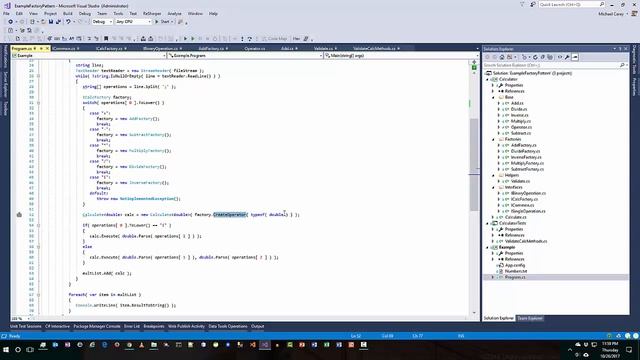Image resolution: width=640 pixels, height=360 pixels.
Task: Click Solution Explorer Properties wrench icon
Action: 567,57
